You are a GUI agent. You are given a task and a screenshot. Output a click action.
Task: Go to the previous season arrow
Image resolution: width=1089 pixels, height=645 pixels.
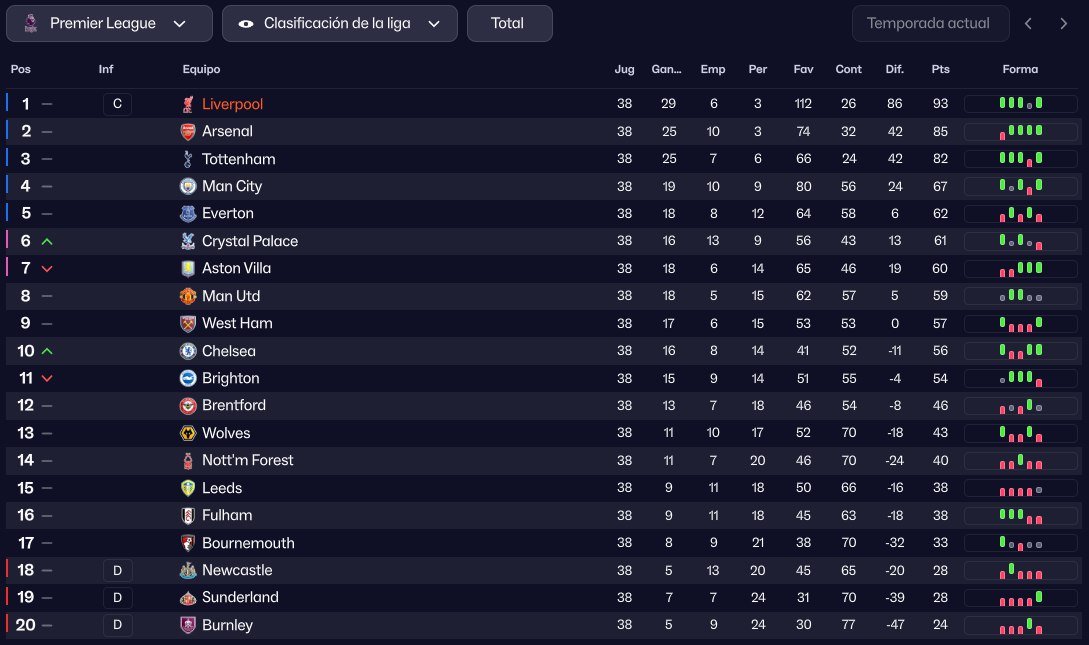tap(1030, 23)
